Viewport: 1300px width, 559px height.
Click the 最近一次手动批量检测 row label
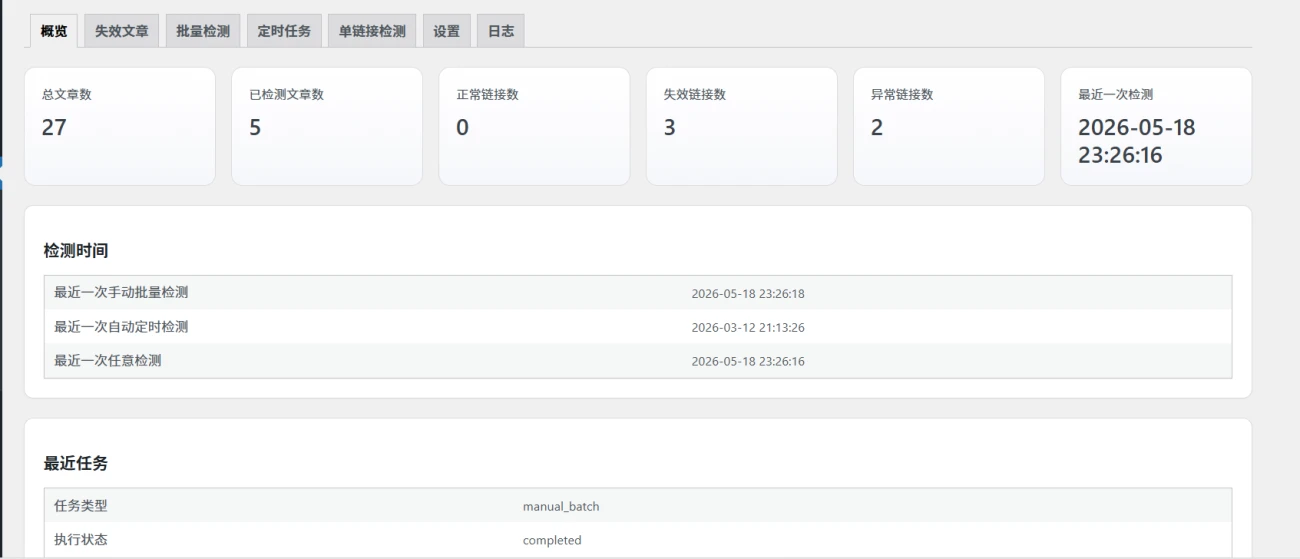[121, 293]
